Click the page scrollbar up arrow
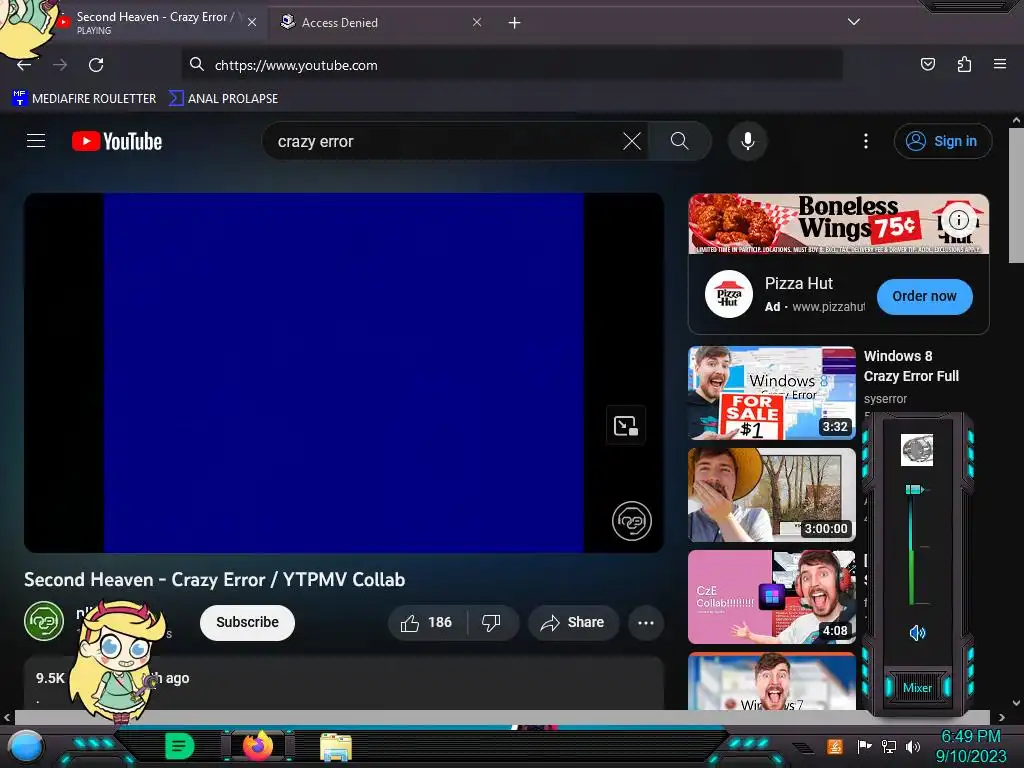 click(1016, 120)
